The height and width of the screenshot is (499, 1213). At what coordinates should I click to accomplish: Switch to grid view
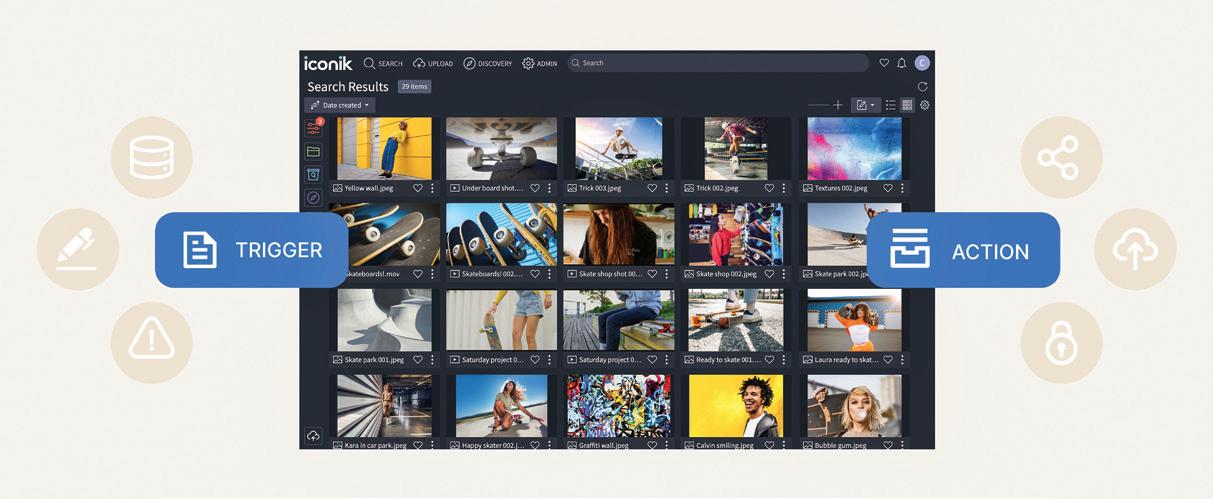907,105
